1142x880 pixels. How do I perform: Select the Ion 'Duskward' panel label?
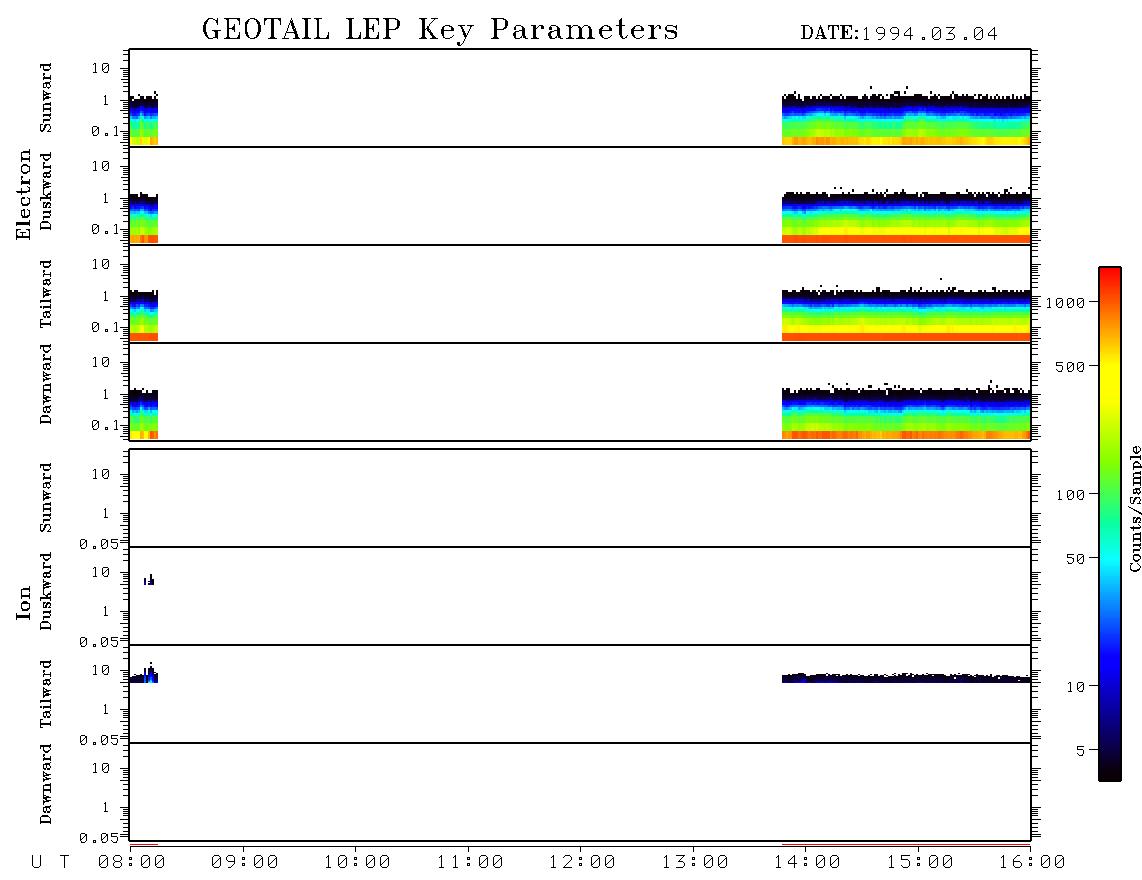coord(46,591)
